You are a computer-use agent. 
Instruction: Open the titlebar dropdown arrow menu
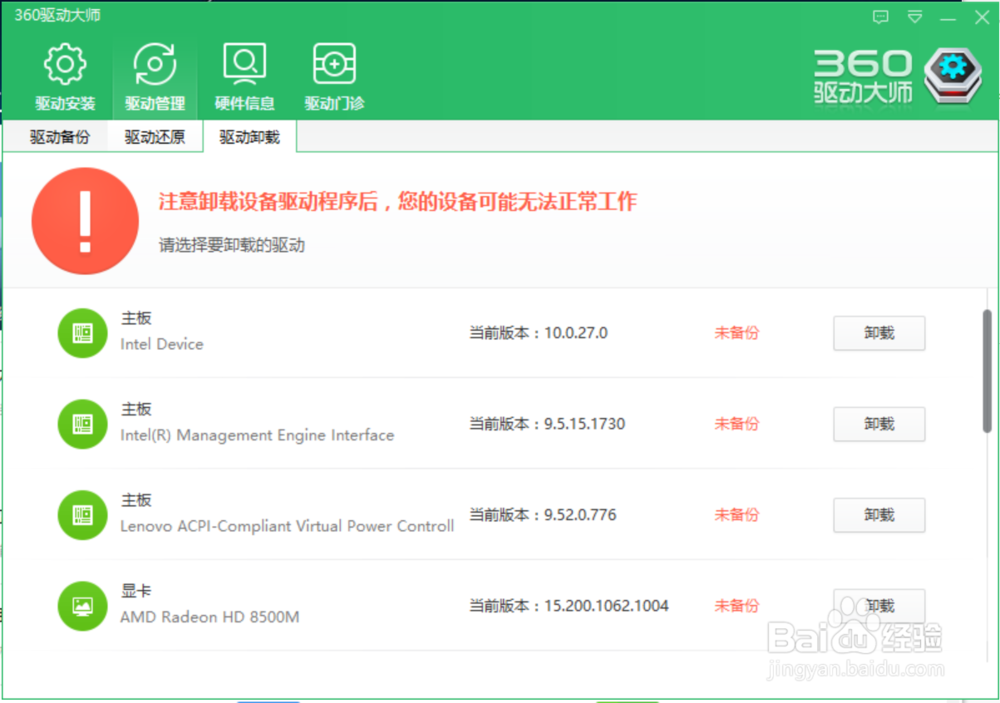tap(913, 17)
